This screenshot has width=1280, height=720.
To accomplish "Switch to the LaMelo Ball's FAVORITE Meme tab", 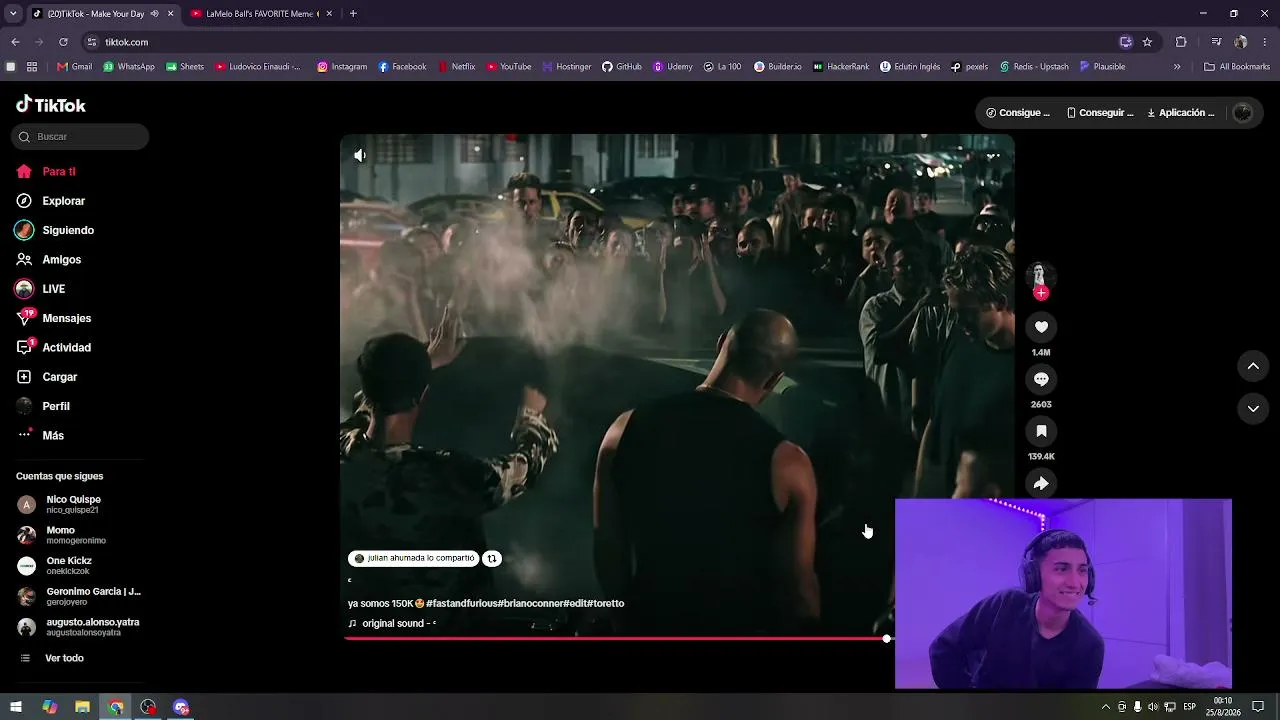I will coord(261,14).
